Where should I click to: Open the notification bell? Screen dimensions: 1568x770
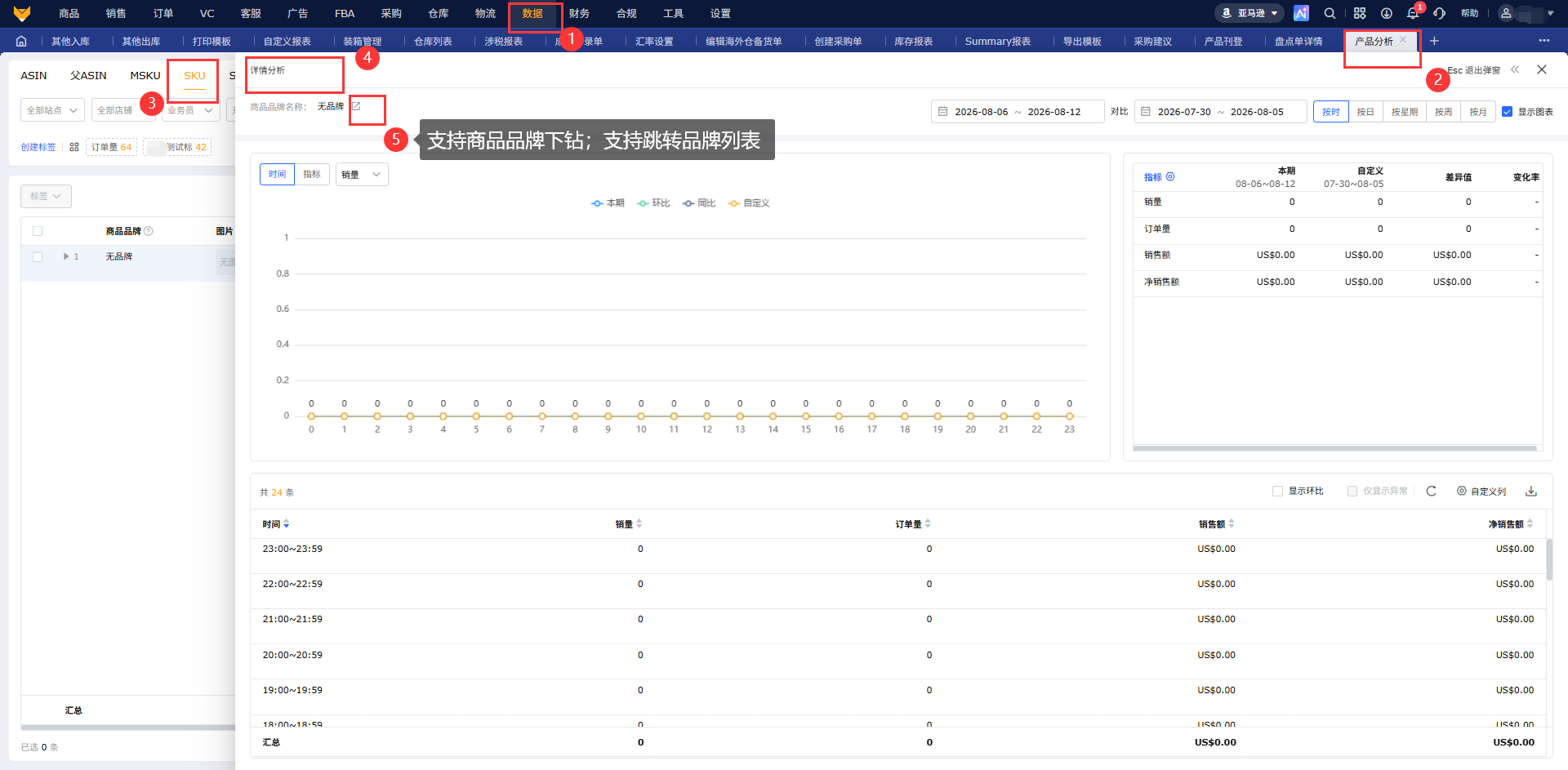pos(1413,13)
